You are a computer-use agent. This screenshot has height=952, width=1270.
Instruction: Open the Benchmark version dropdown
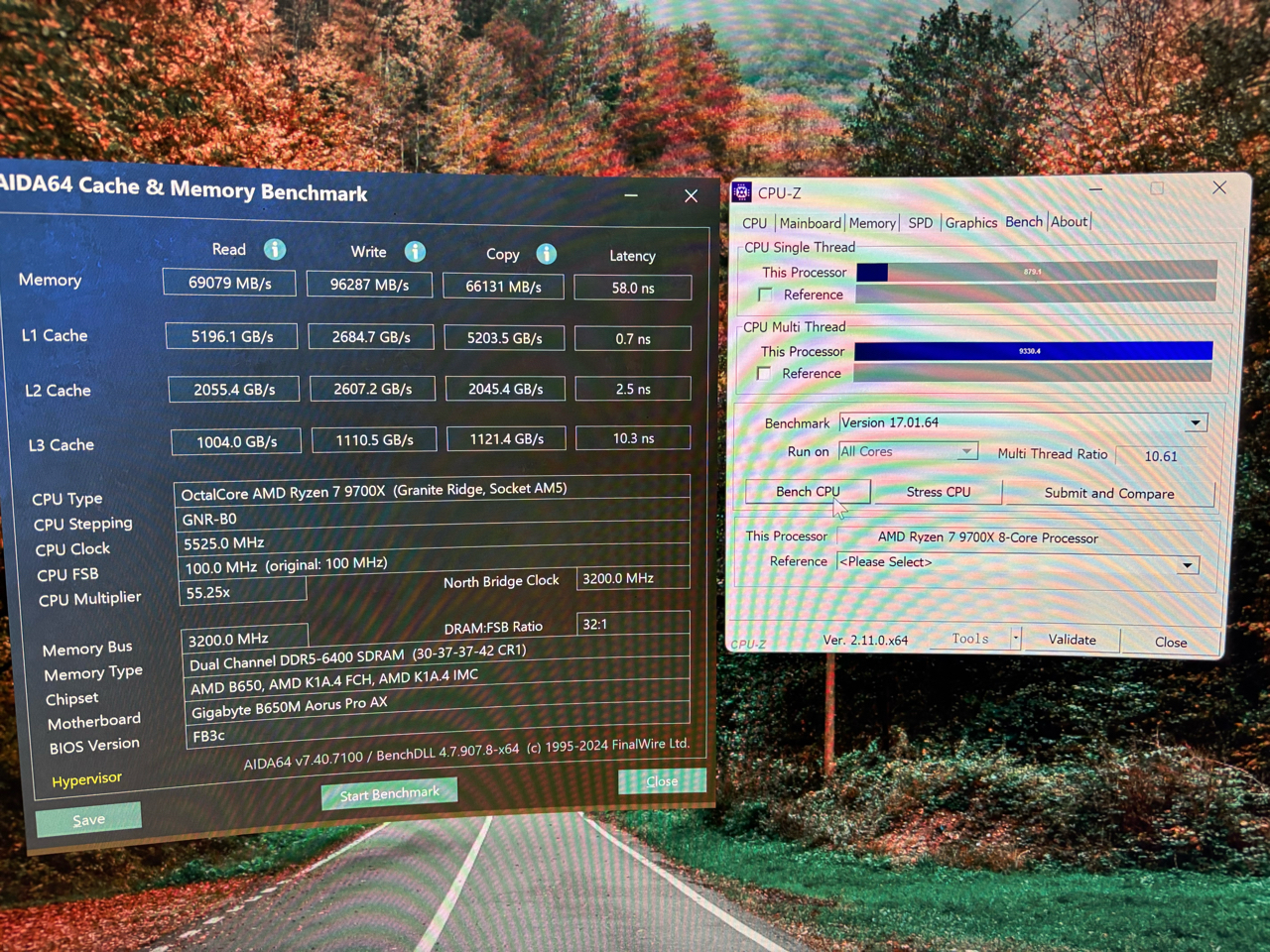point(1196,422)
